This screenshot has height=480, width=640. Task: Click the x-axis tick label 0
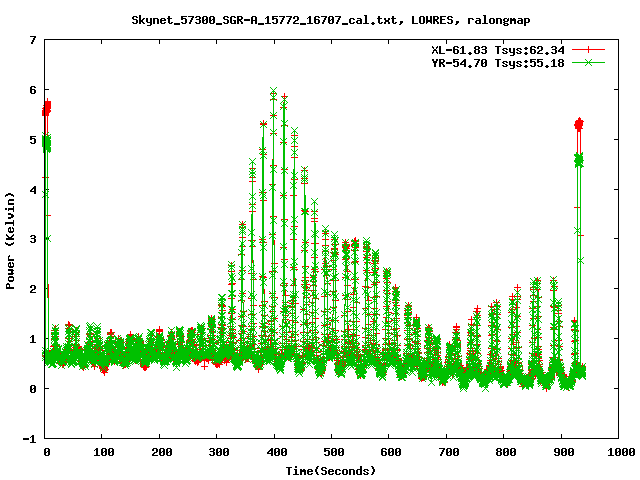47,452
